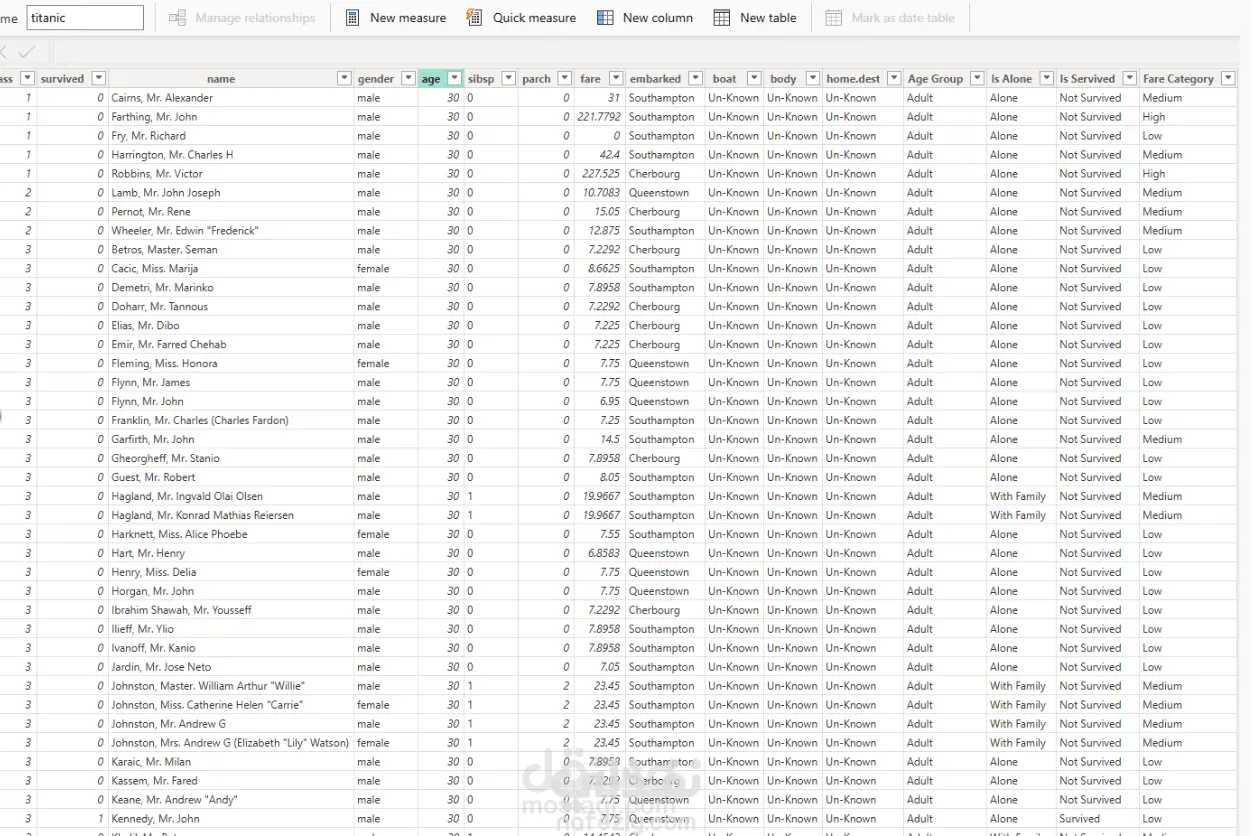Open the Is Survived column filter dropdown
Viewport: 1251px width, 836px height.
click(x=1130, y=78)
